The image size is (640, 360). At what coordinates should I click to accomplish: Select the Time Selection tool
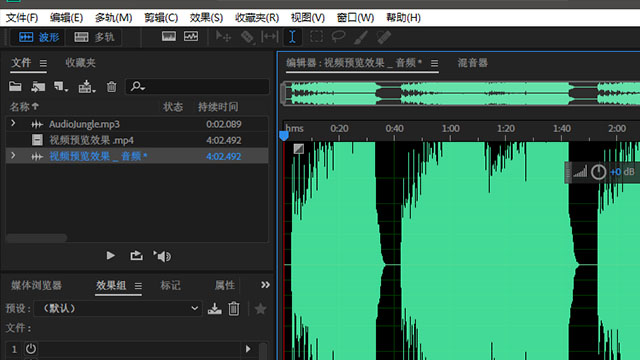tap(292, 37)
